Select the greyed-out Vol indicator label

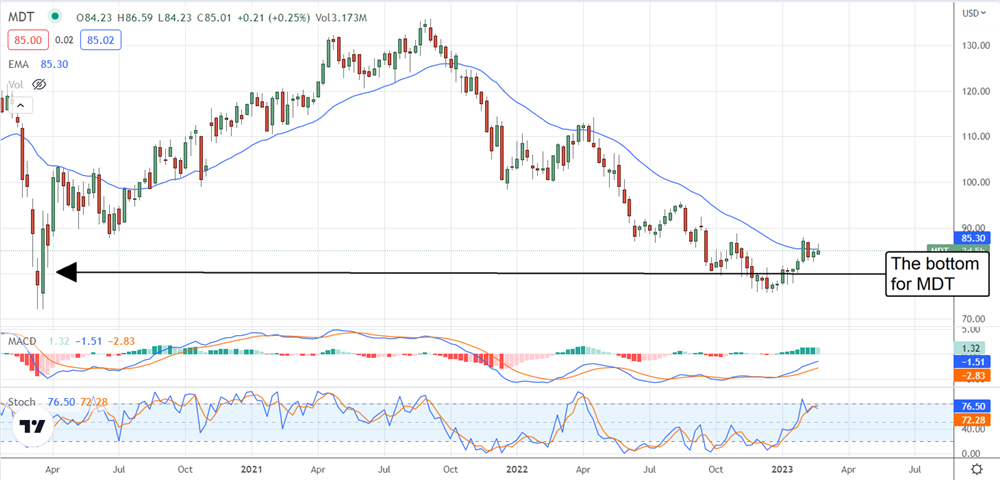(16, 85)
